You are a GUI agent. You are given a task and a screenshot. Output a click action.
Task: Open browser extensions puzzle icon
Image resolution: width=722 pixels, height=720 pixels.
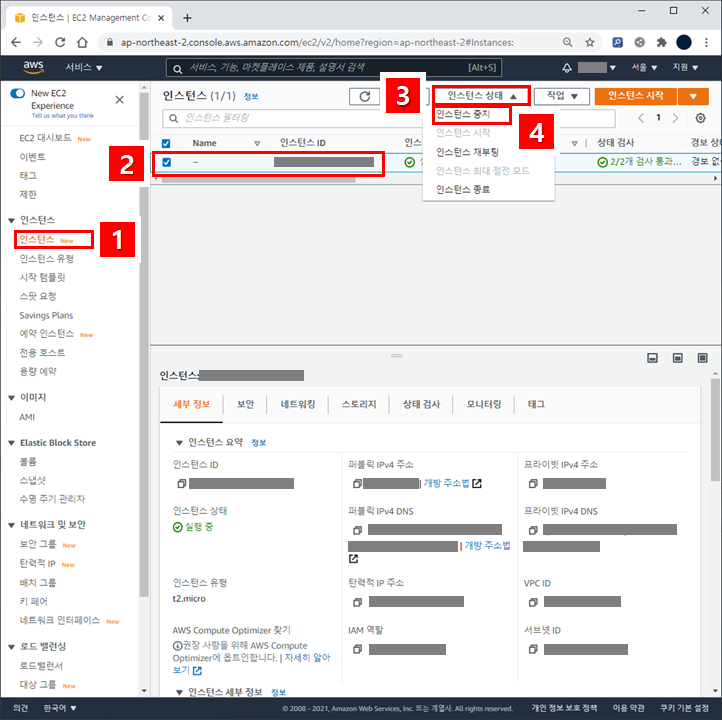coord(662,42)
